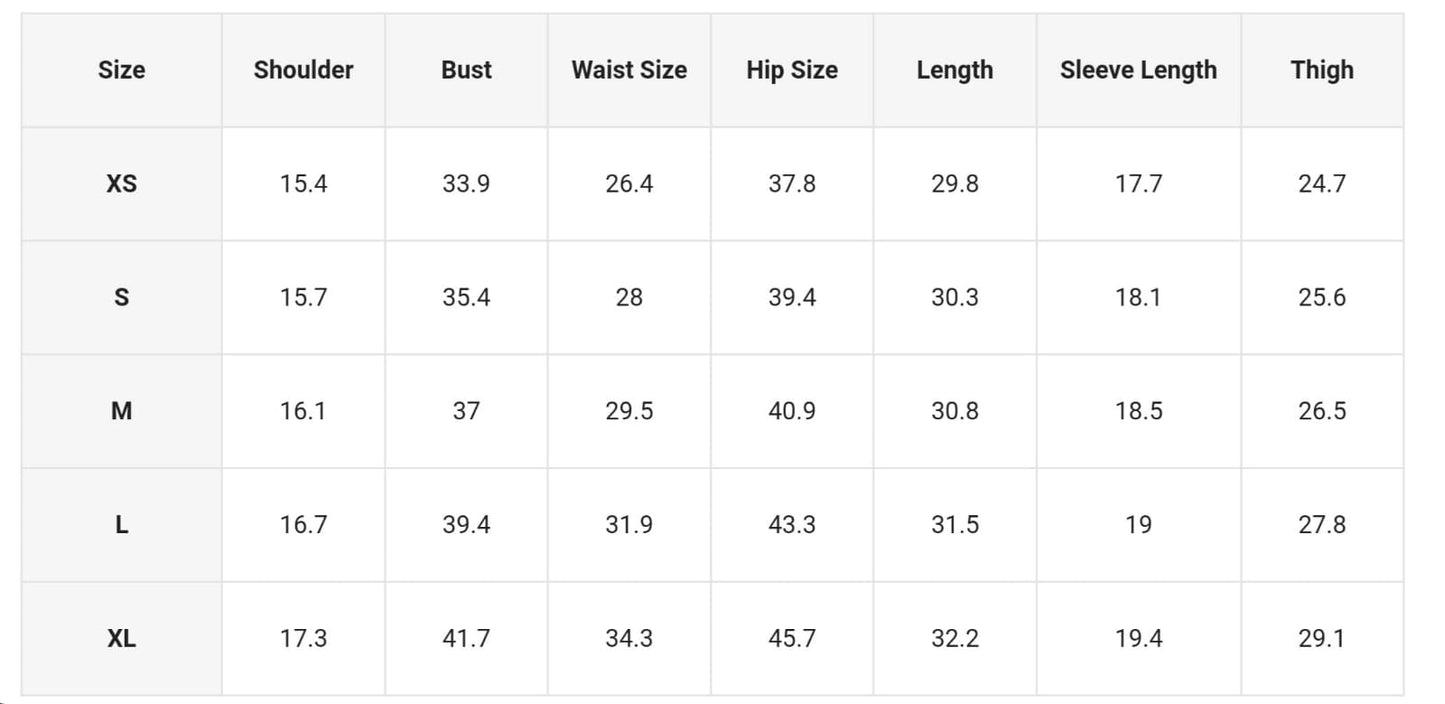Click the Length column header
This screenshot has width=1445, height=704.
(x=955, y=70)
